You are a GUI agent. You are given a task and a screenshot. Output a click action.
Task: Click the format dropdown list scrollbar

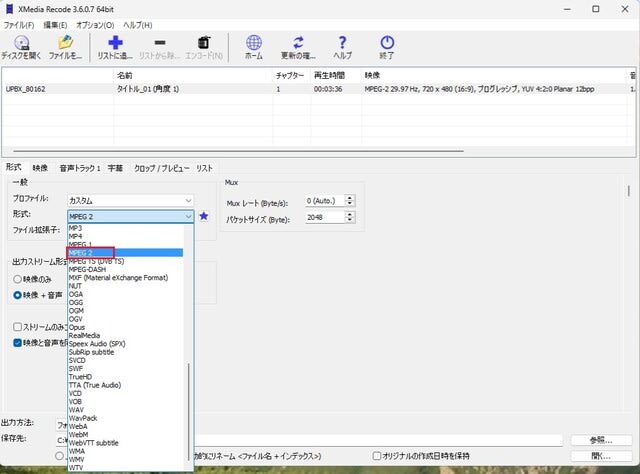click(x=189, y=412)
